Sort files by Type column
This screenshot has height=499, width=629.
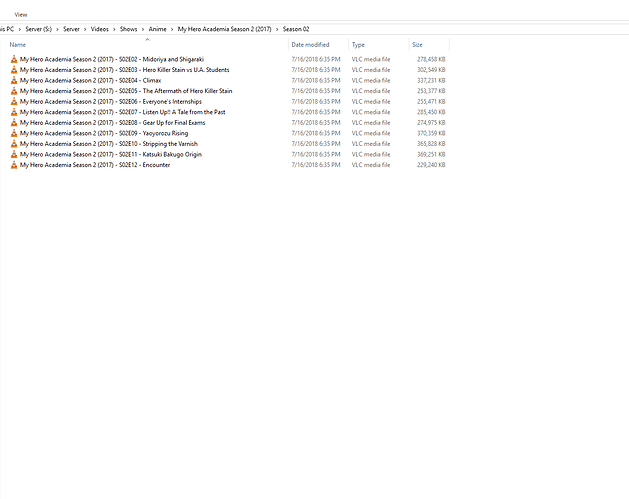coord(358,45)
